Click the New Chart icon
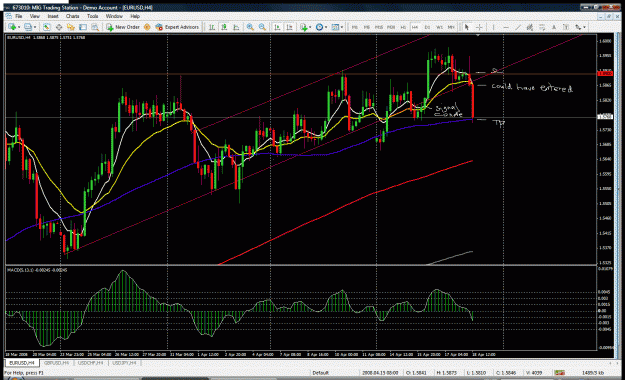 [12, 27]
